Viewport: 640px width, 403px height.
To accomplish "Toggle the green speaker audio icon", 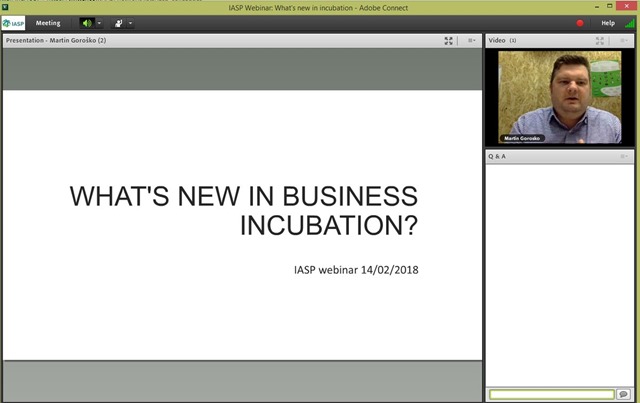I will coord(87,23).
